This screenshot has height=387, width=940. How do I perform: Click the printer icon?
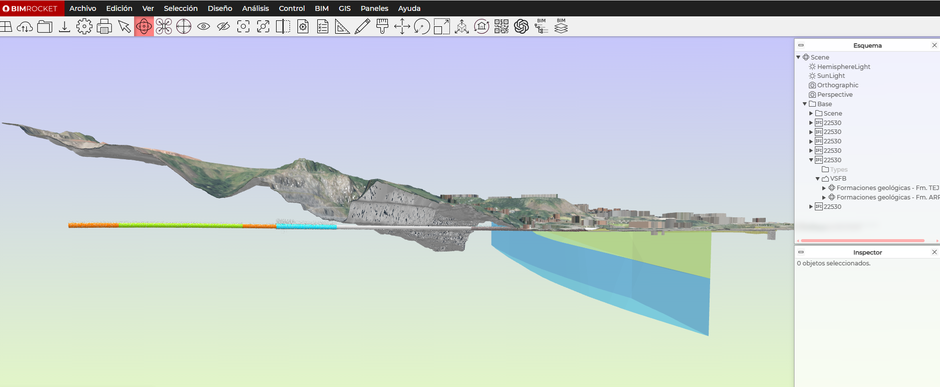104,26
